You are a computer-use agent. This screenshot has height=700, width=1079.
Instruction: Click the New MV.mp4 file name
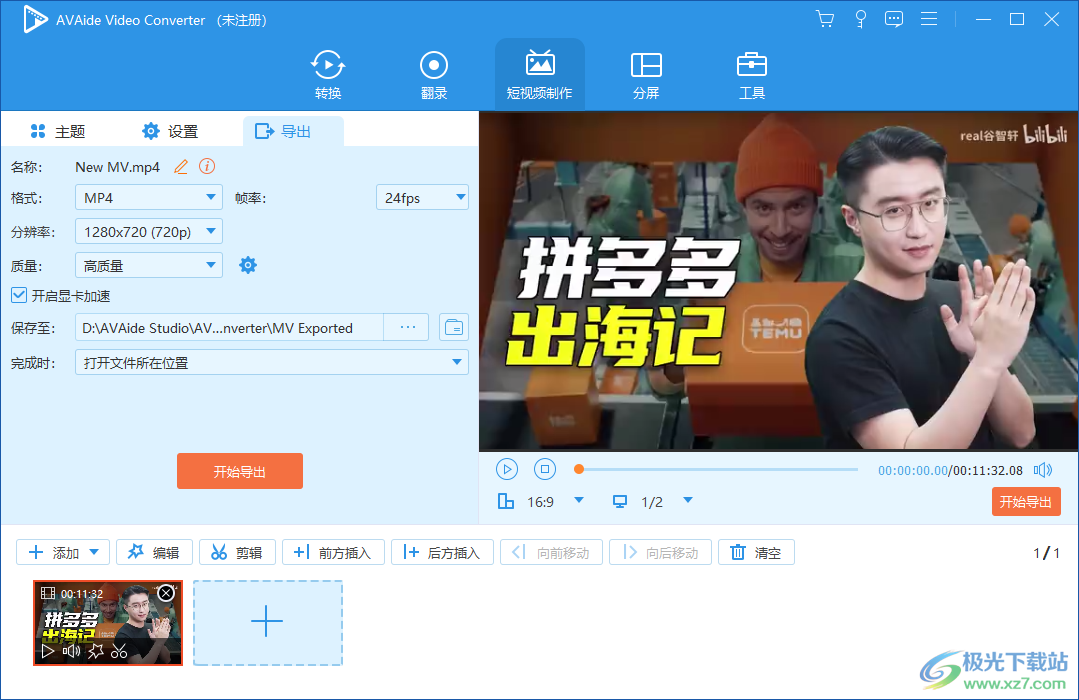pos(117,167)
